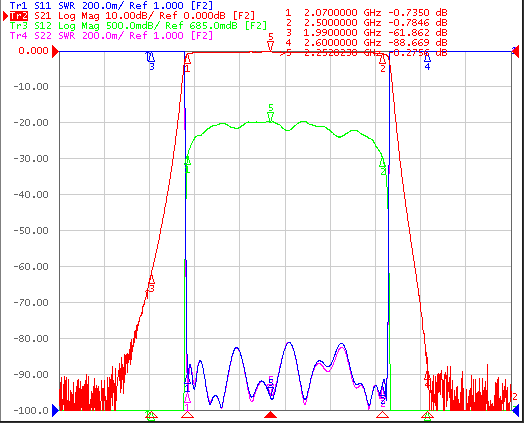
Task: Click green marker 5 on S12 trace
Action: pos(271,113)
